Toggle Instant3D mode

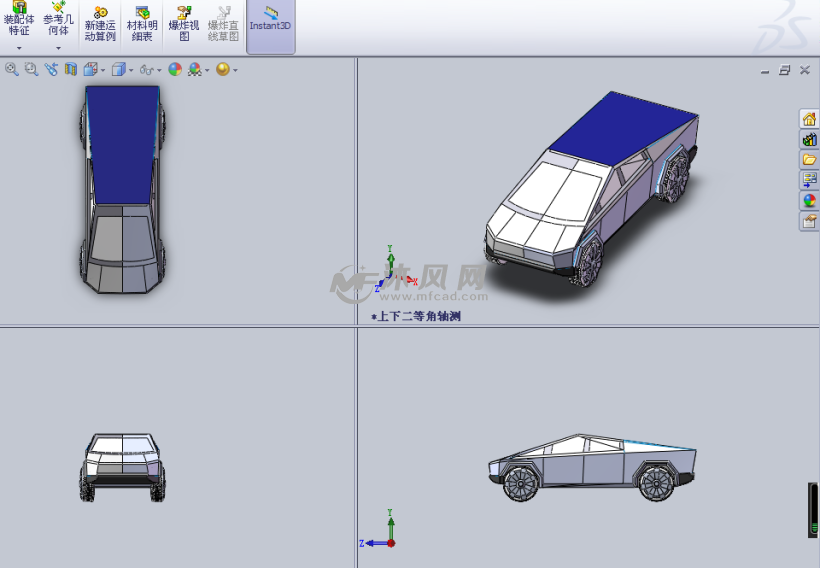point(270,25)
